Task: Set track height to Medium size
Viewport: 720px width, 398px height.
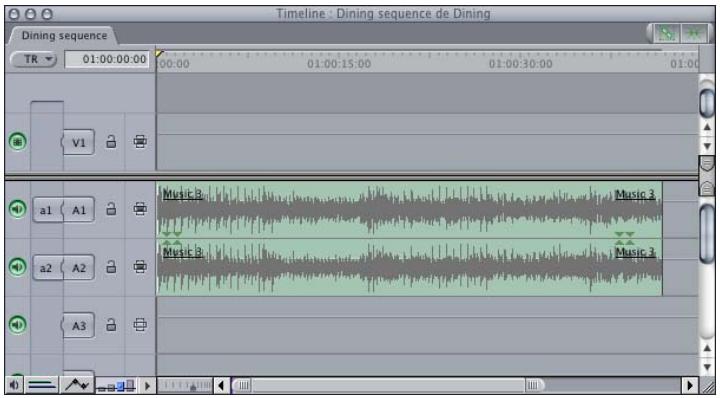Action: (120, 387)
